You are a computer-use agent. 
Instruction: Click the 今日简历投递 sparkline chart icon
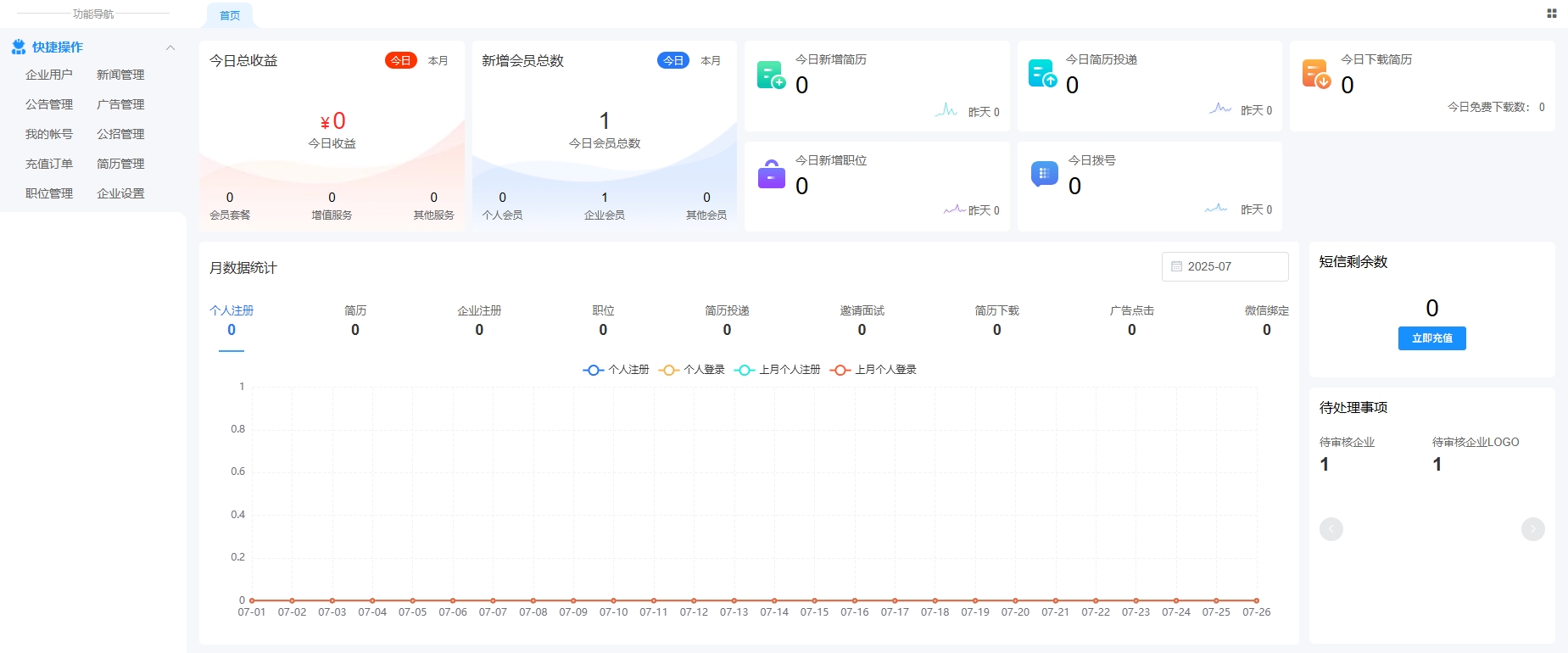tap(1220, 109)
